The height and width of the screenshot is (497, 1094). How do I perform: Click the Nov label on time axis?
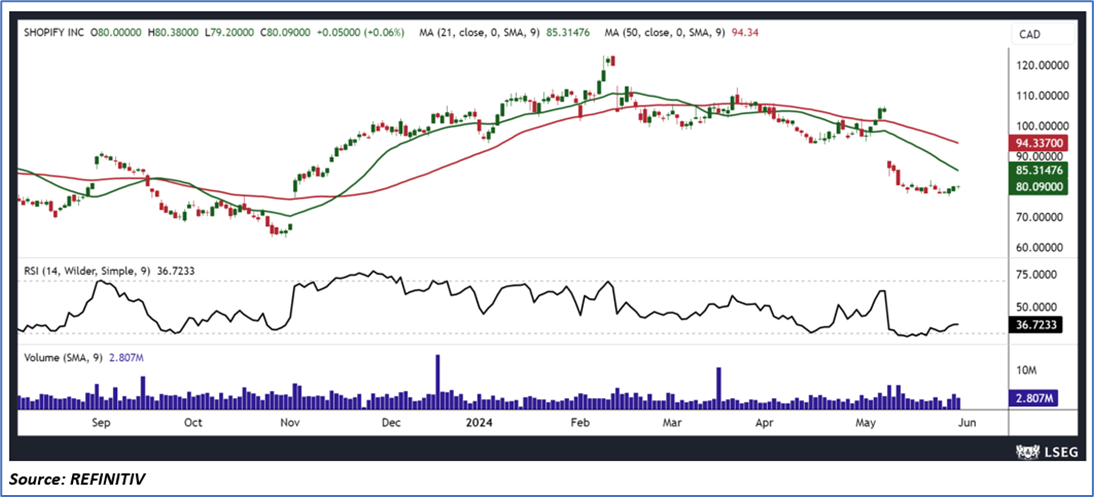pos(288,422)
